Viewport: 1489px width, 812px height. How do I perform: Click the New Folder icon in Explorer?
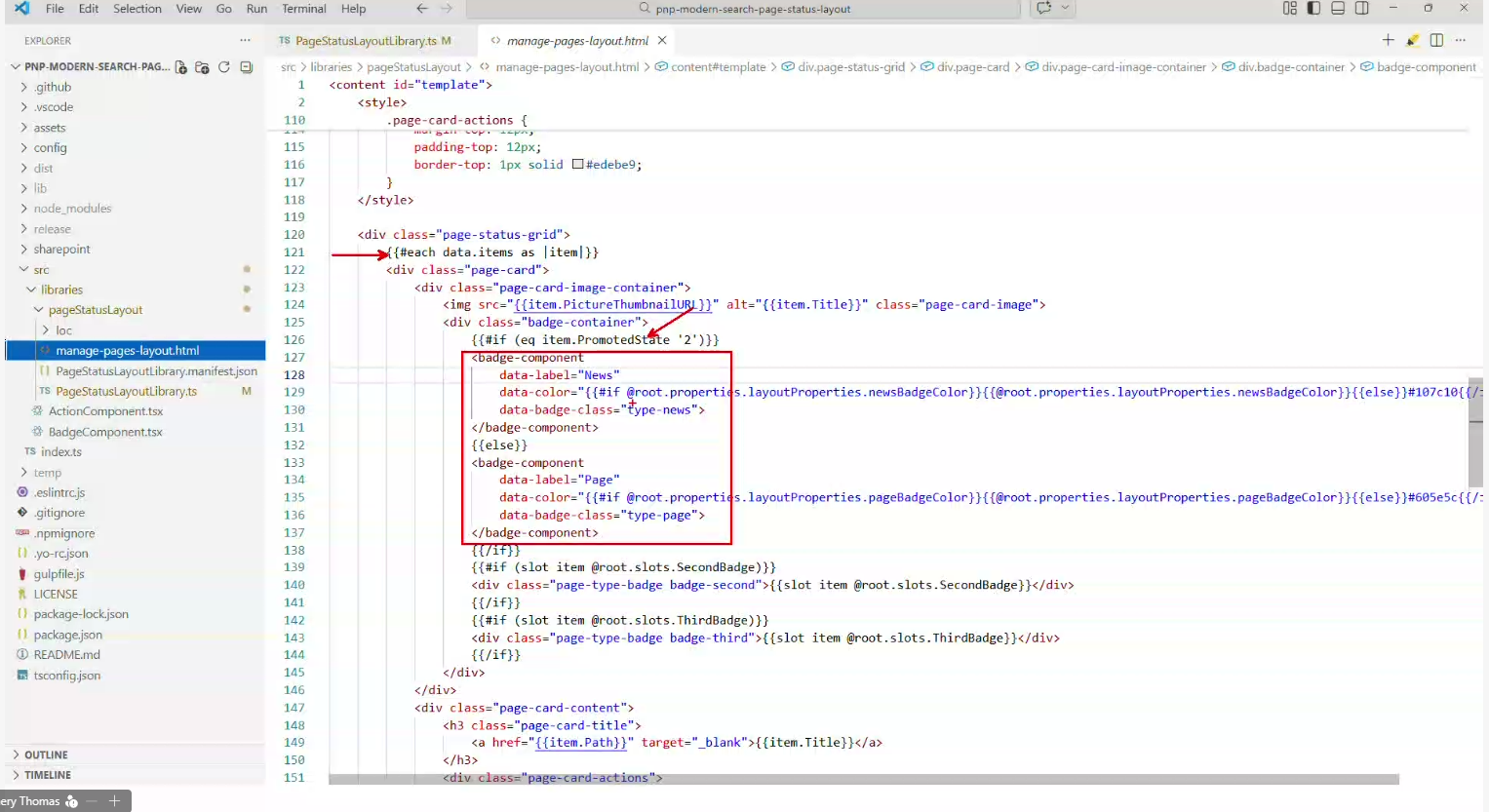[x=202, y=67]
